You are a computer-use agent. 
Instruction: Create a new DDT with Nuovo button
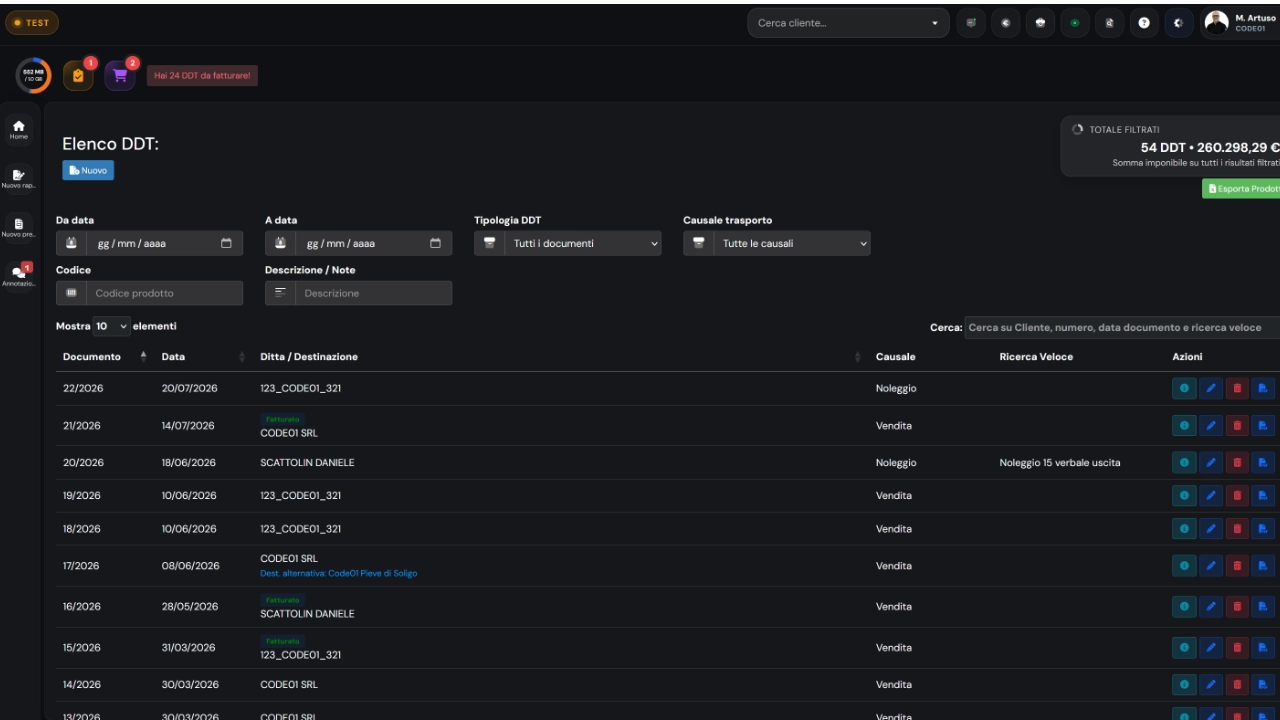pyautogui.click(x=88, y=171)
